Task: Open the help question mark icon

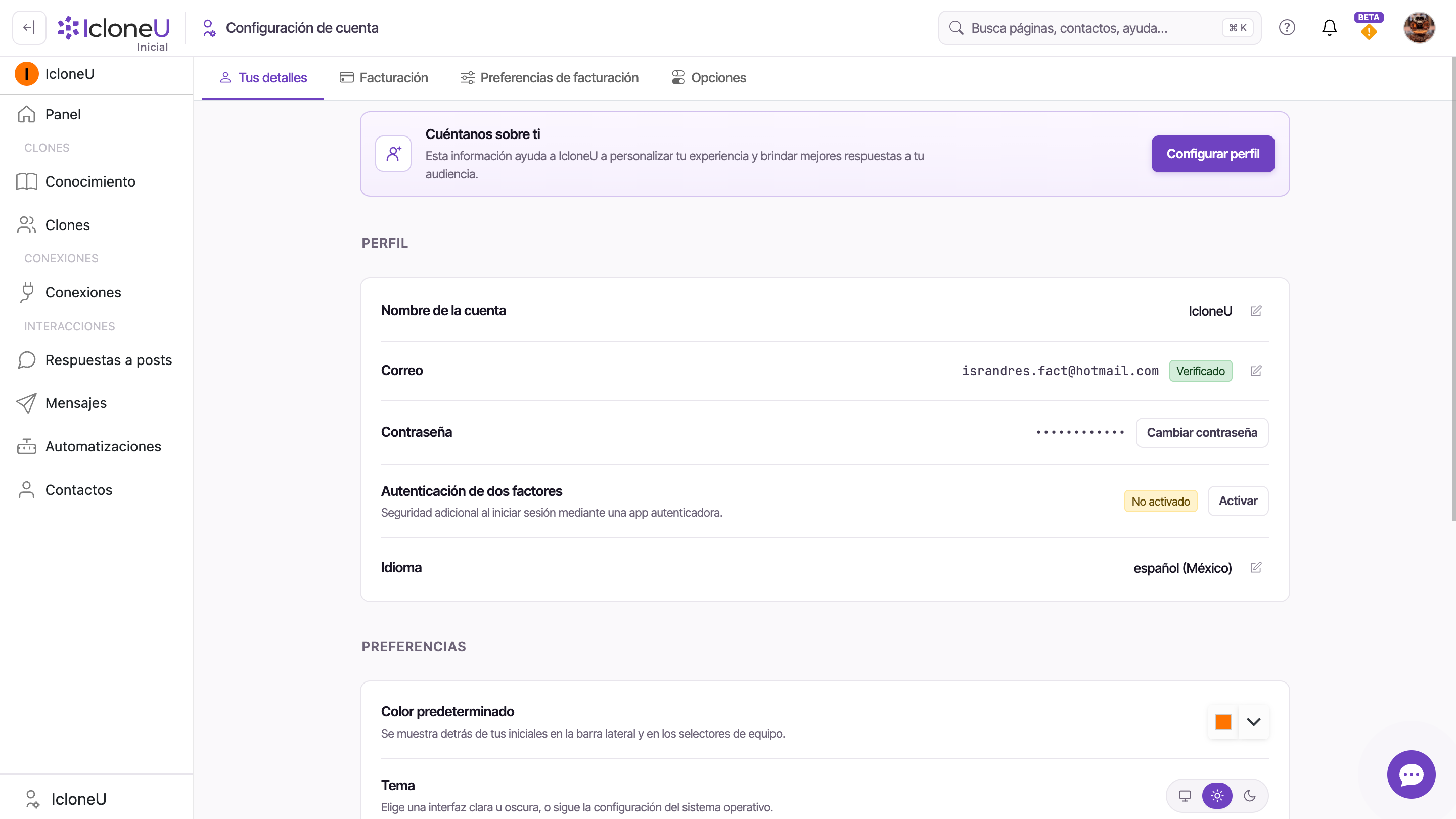Action: tap(1287, 28)
